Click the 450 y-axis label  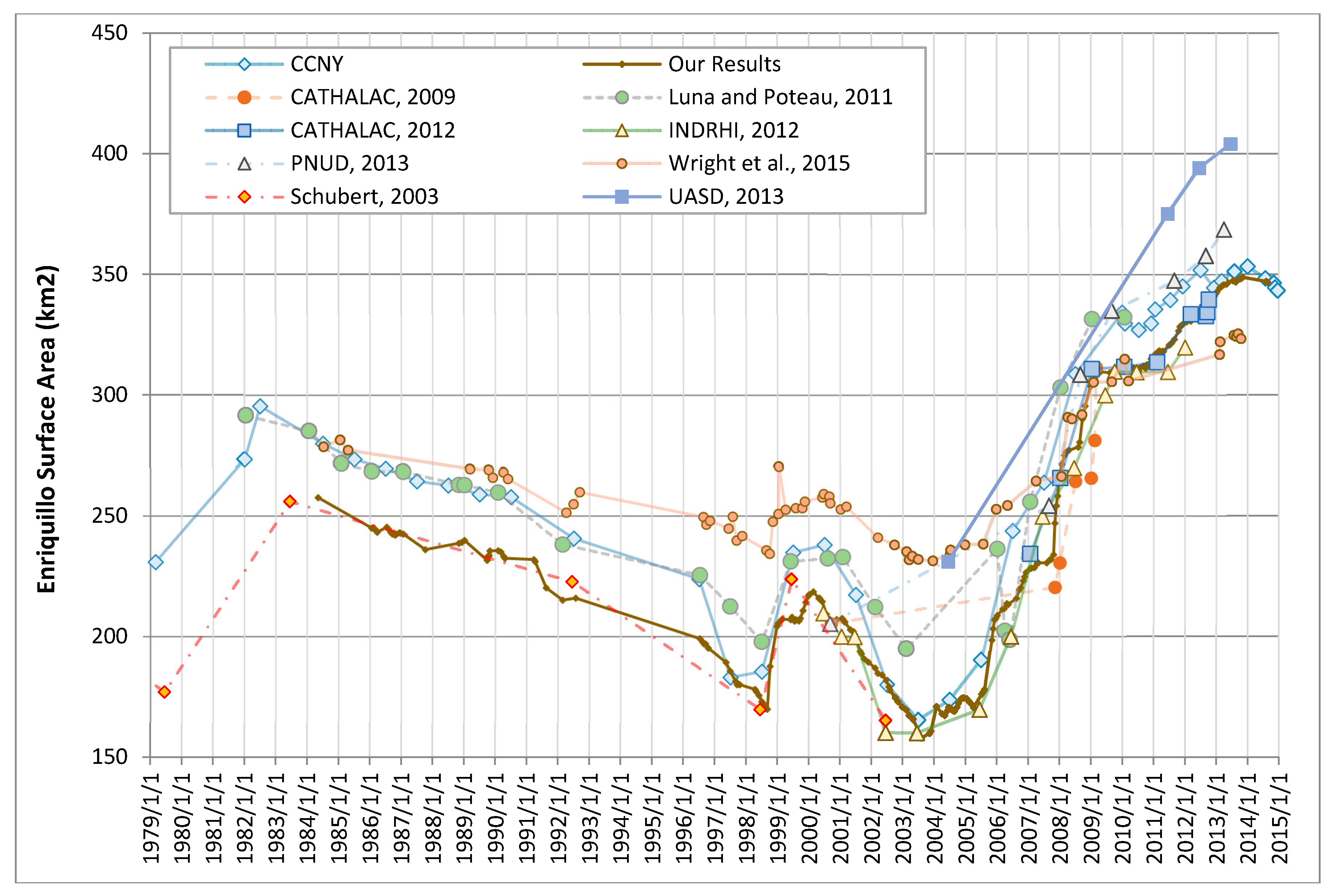pos(110,33)
